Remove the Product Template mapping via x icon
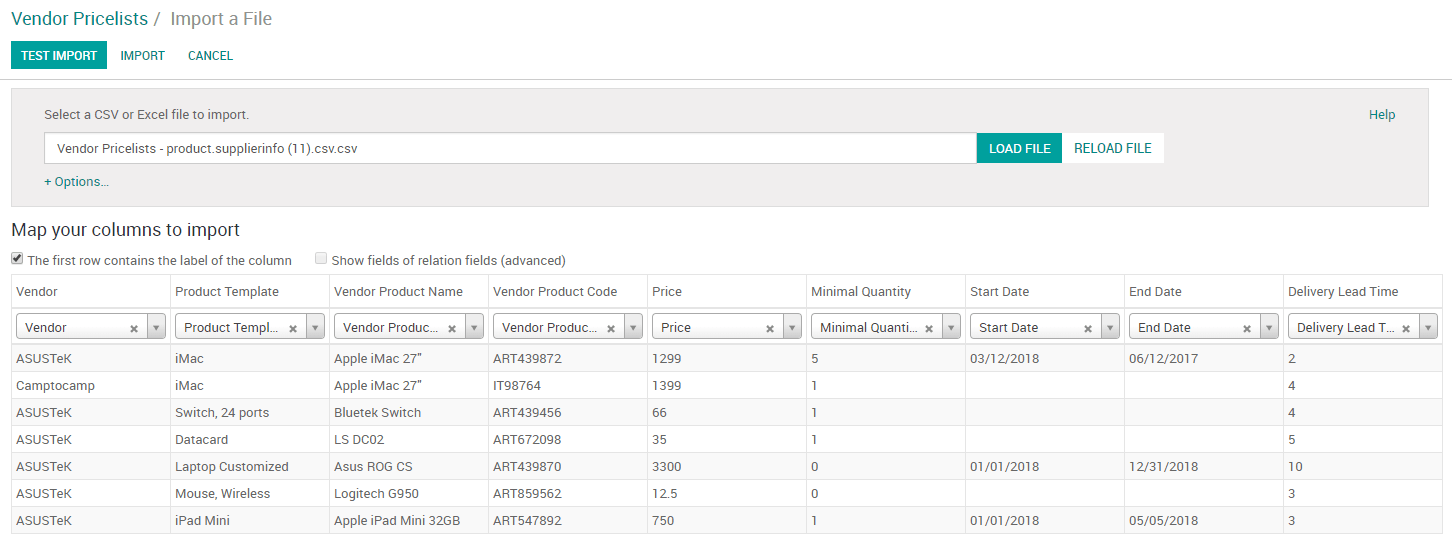This screenshot has height=544, width=1452. (x=293, y=328)
